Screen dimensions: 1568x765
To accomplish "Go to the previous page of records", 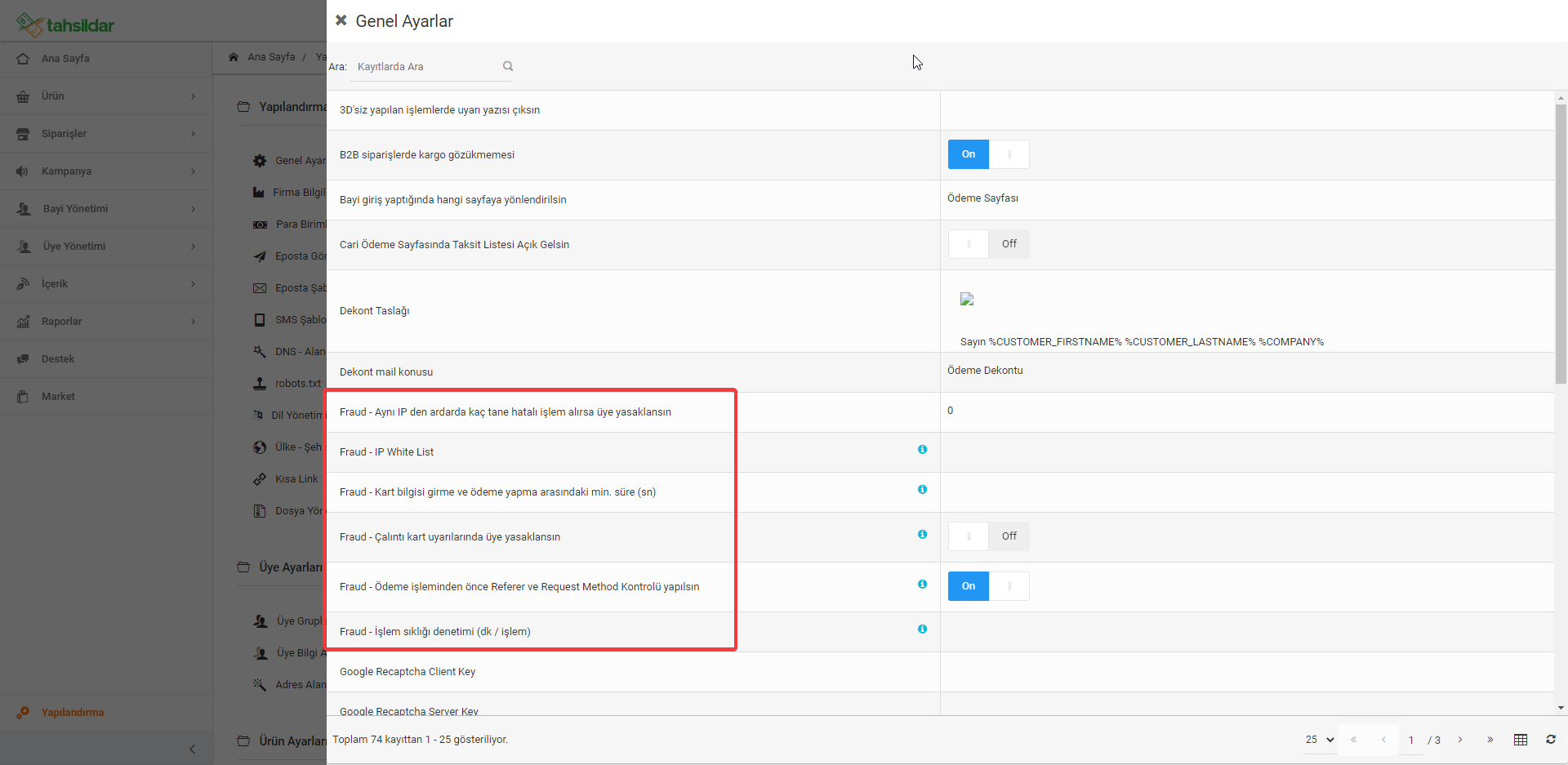I will (1383, 740).
